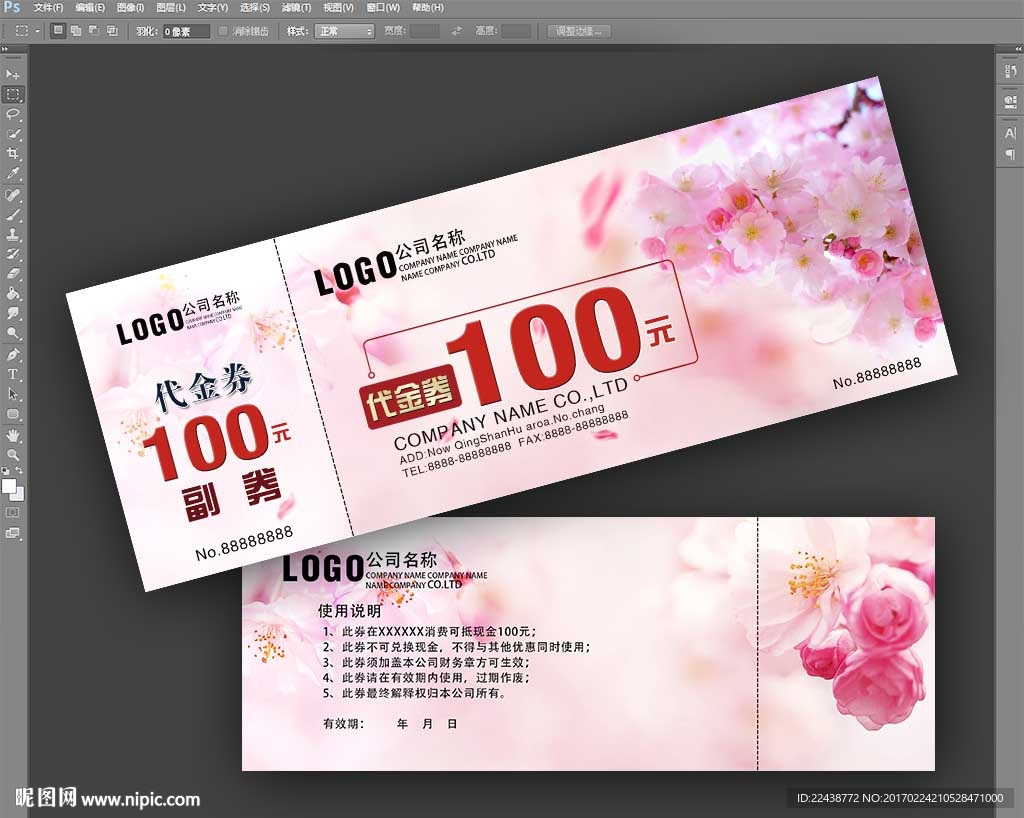The width and height of the screenshot is (1024, 818).
Task: Select the Paint Bucket tool
Action: [13, 294]
